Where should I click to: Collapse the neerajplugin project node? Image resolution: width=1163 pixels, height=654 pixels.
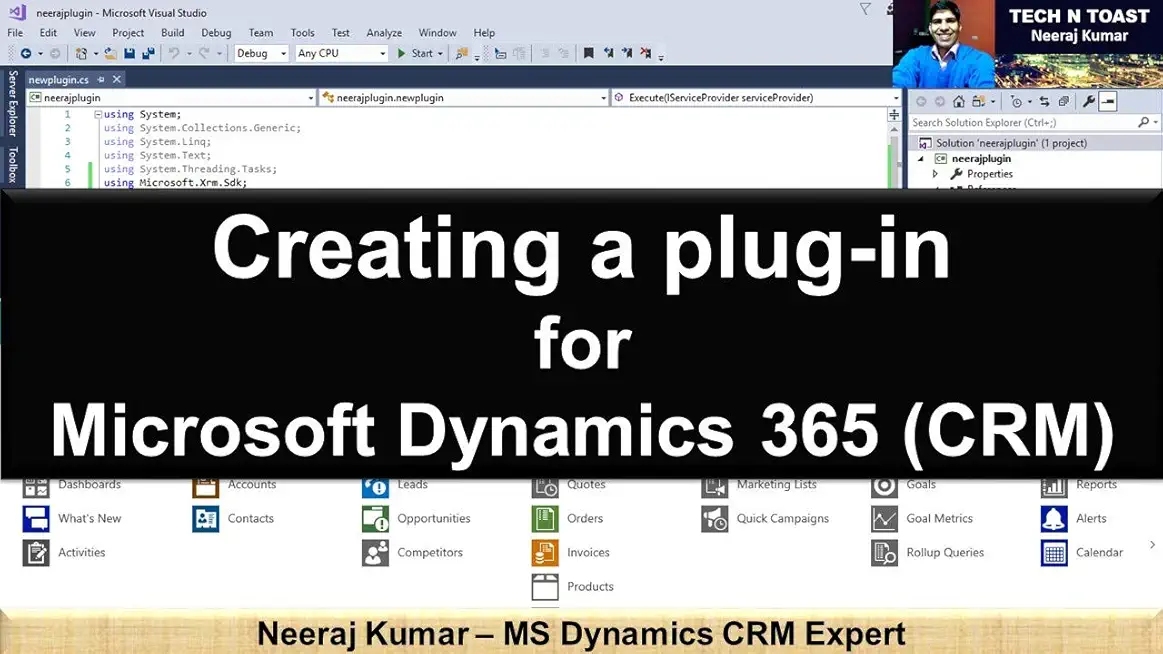(x=921, y=159)
